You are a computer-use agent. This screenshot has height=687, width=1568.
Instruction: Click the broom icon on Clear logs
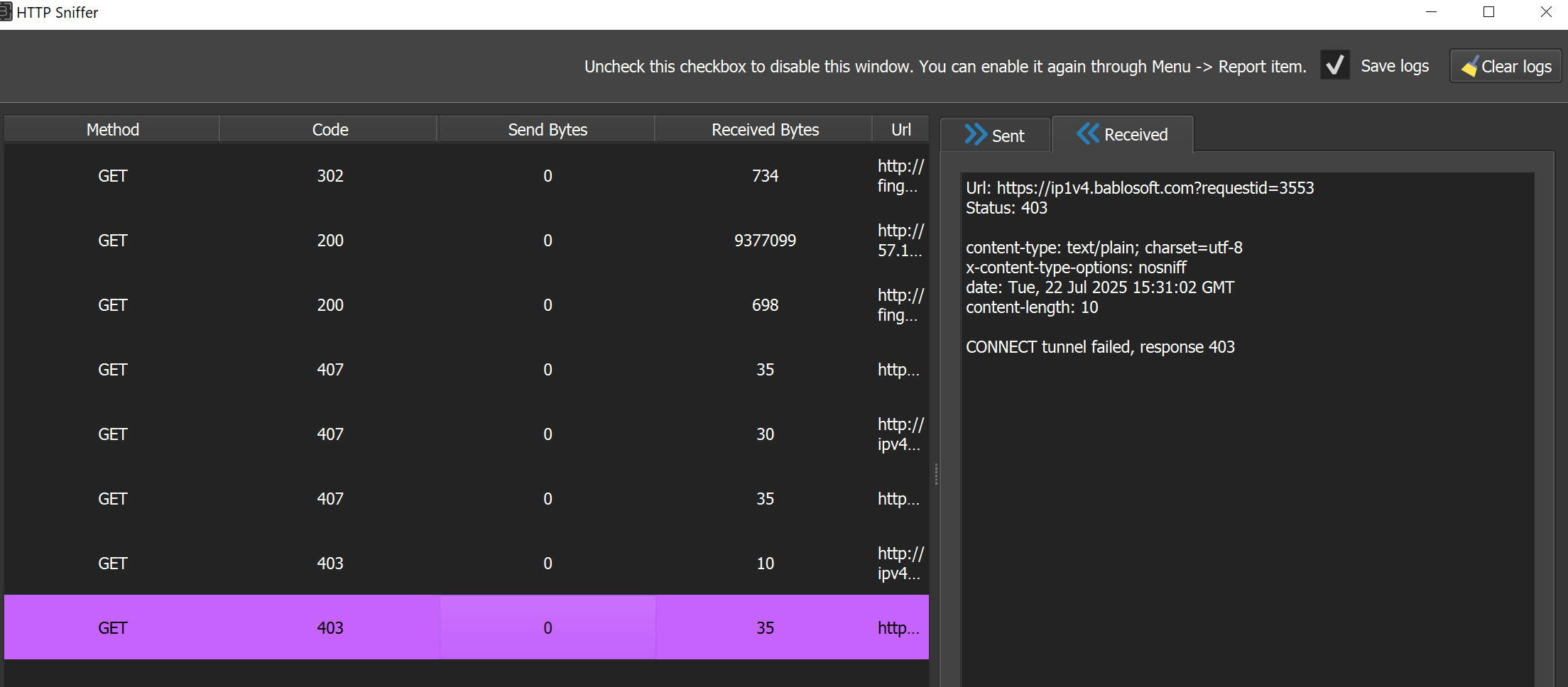1469,67
